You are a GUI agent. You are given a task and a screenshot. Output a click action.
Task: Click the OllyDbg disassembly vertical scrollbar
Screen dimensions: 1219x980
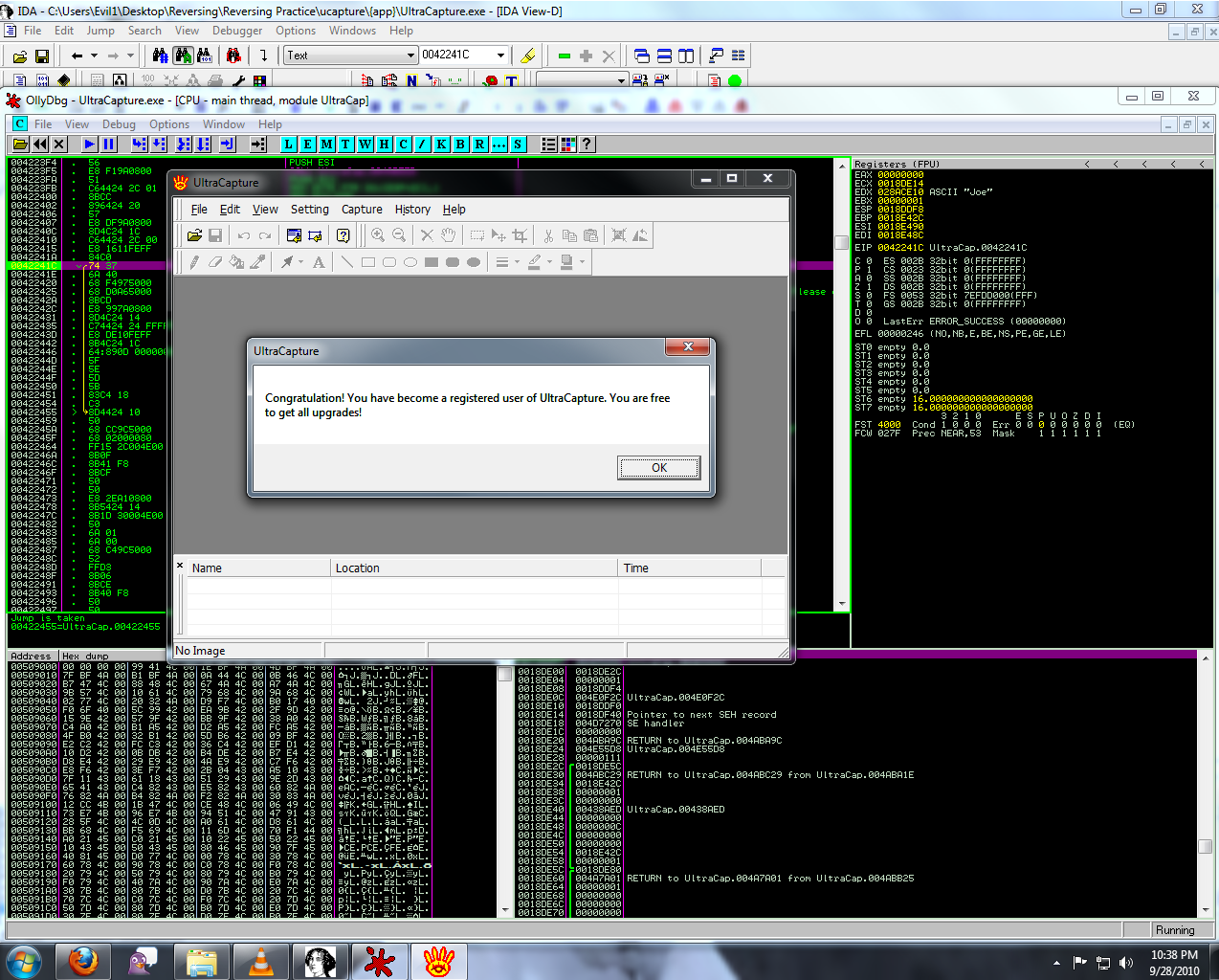click(842, 385)
